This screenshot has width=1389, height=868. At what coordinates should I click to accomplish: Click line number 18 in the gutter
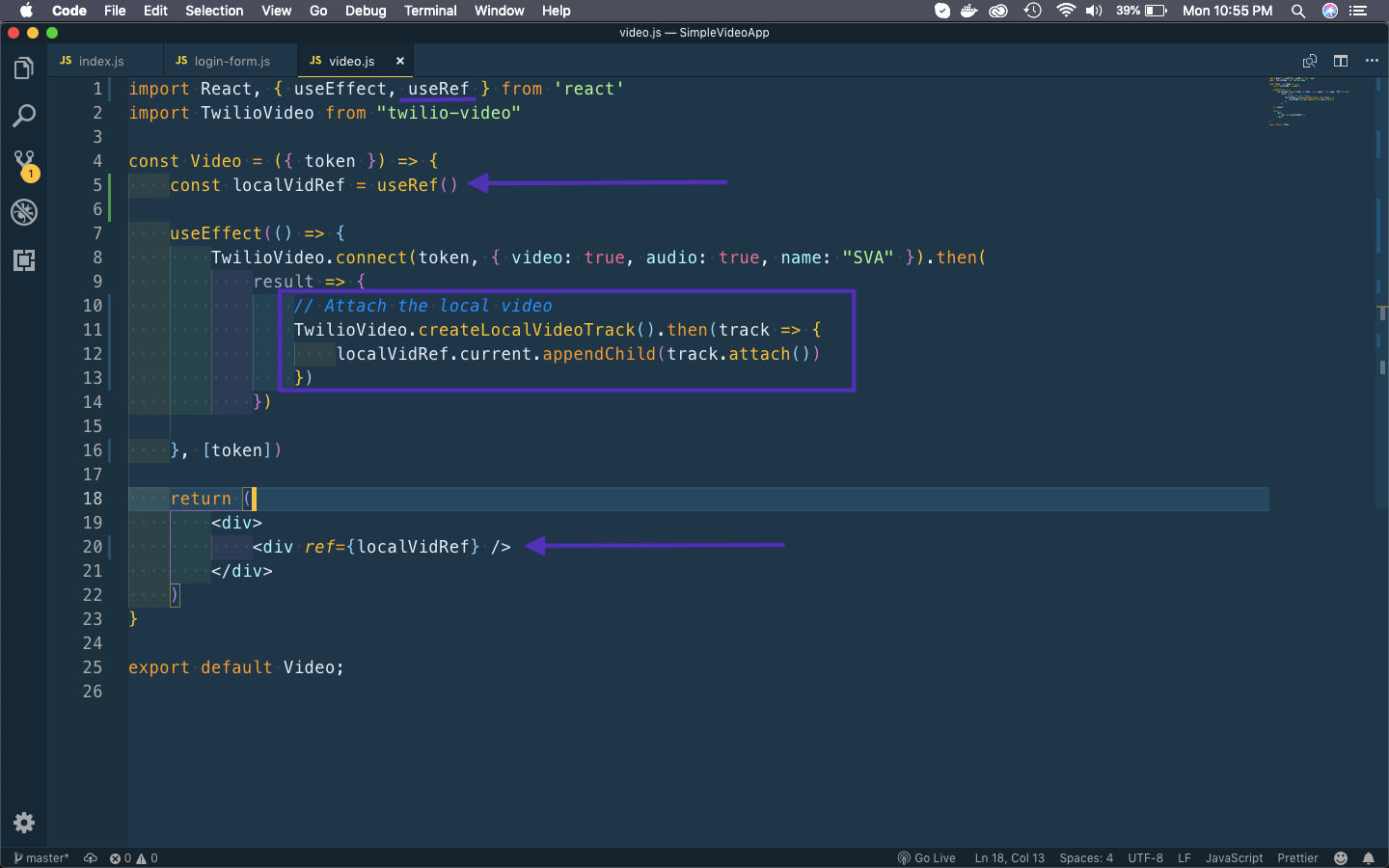point(93,499)
